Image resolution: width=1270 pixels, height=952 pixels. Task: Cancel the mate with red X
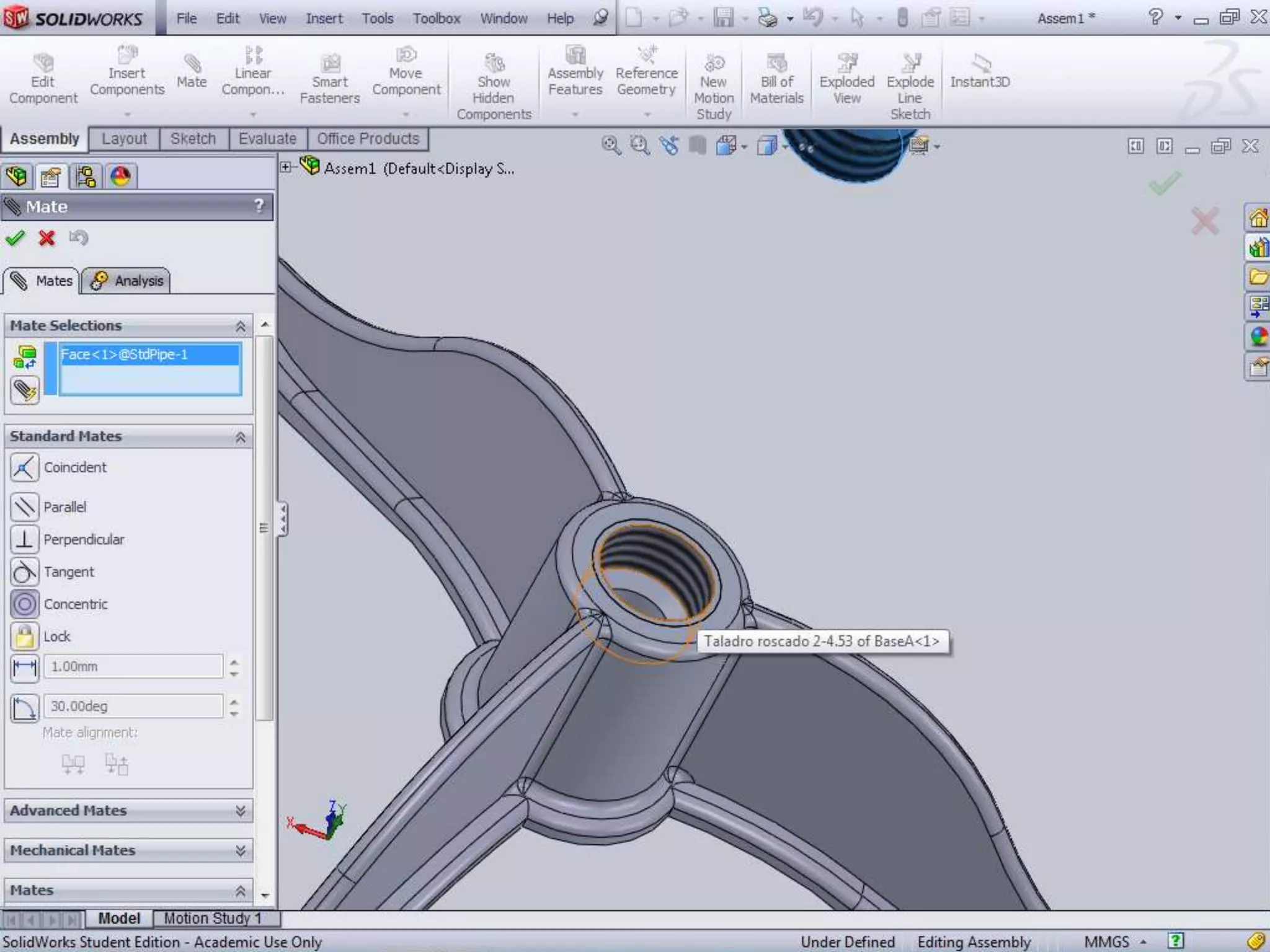click(x=47, y=238)
